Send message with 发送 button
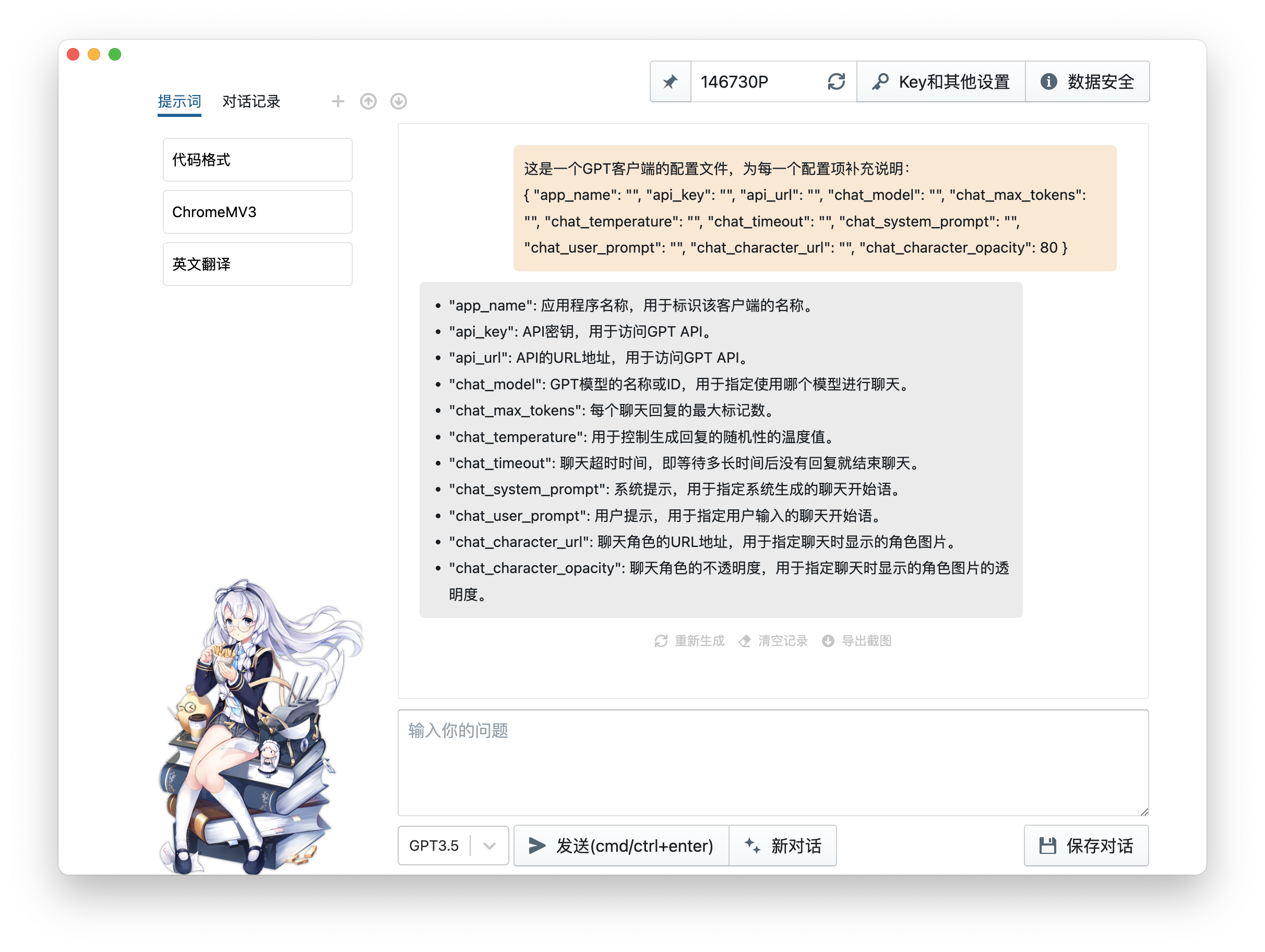 point(621,846)
